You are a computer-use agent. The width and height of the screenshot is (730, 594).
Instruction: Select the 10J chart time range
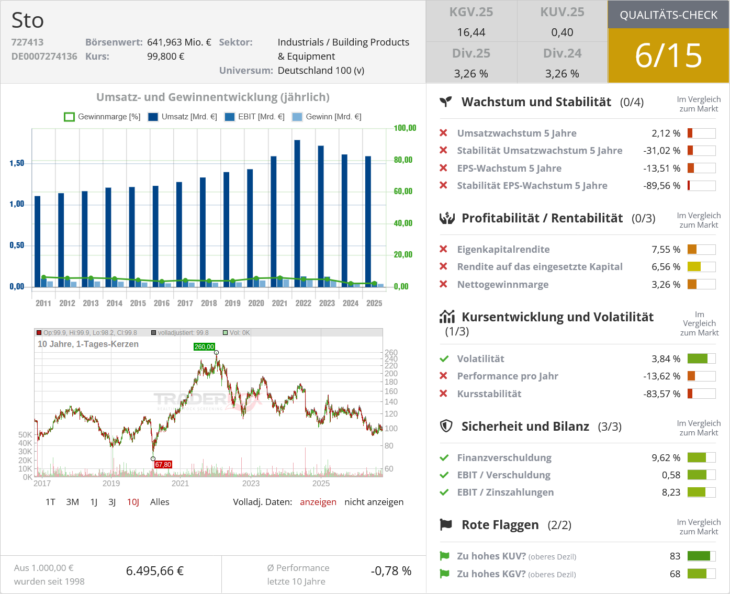(x=133, y=502)
